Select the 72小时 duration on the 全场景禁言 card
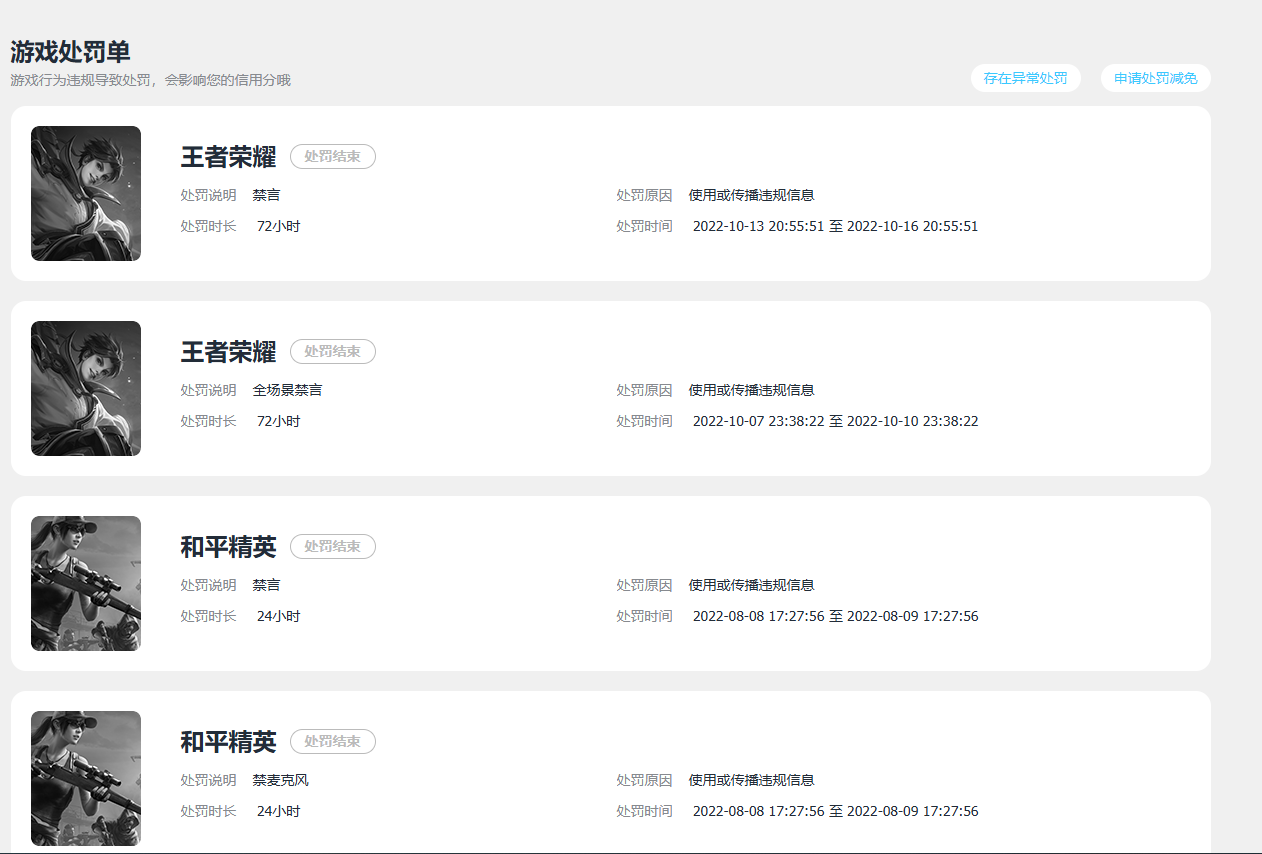Viewport: 1262px width, 854px height. 278,421
